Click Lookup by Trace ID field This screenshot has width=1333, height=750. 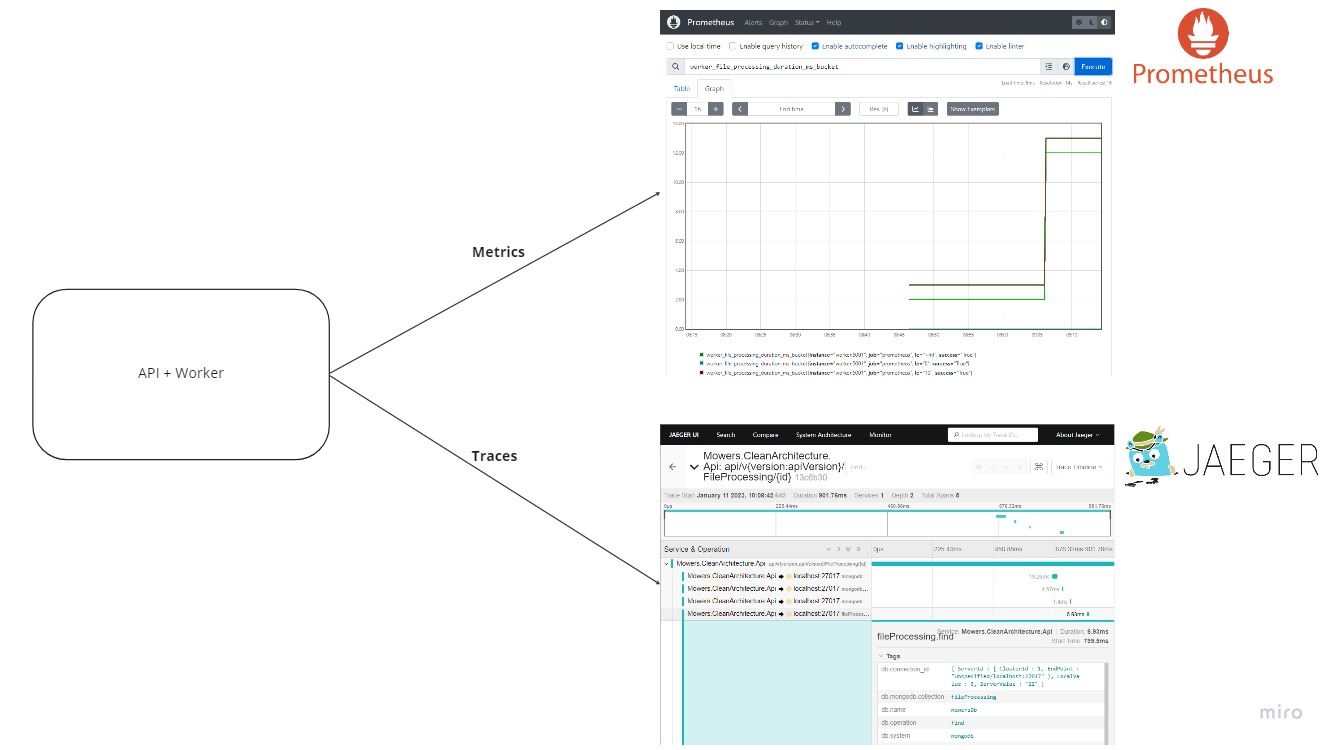pyautogui.click(x=992, y=435)
